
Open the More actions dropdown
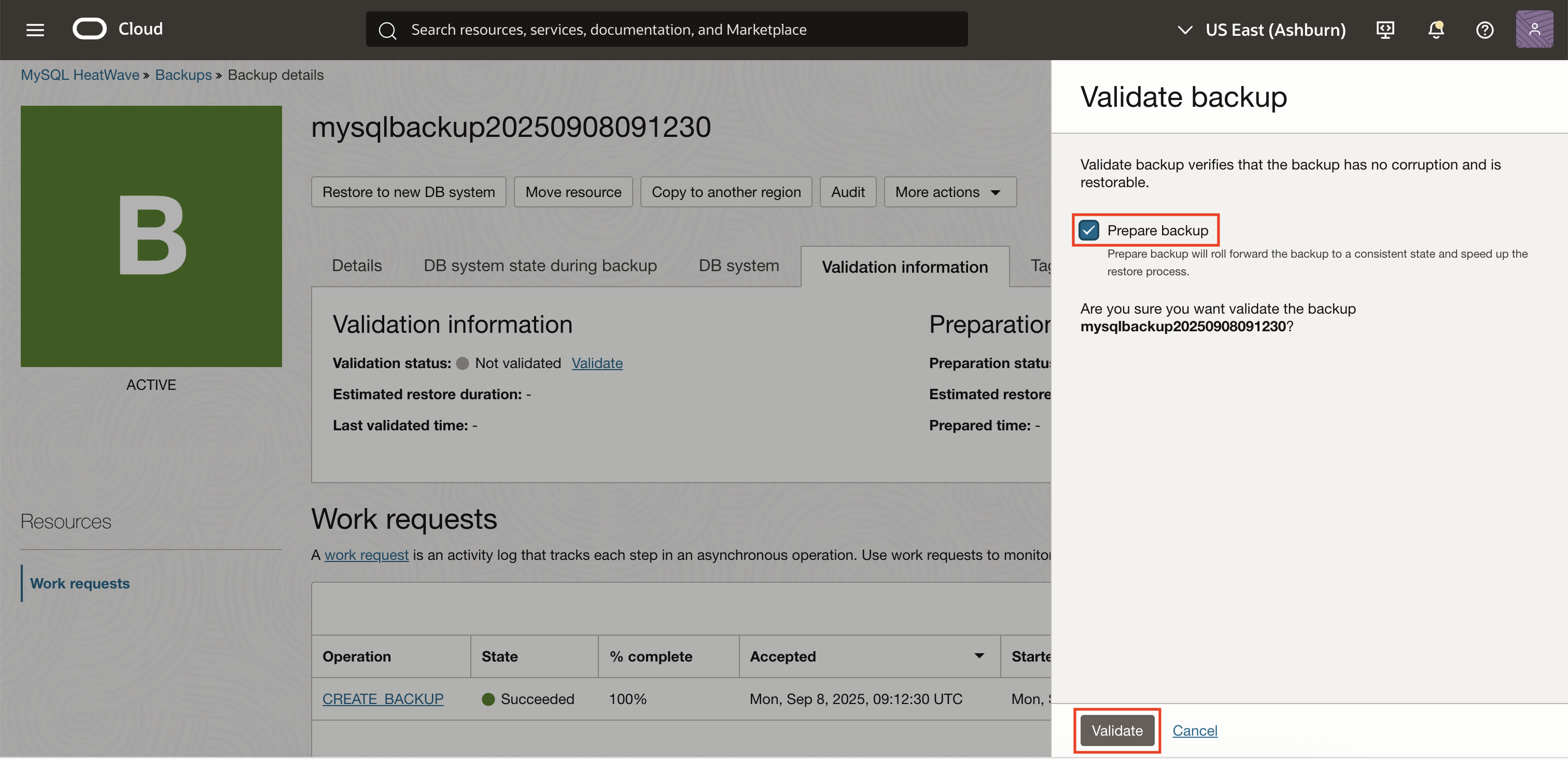(x=949, y=192)
